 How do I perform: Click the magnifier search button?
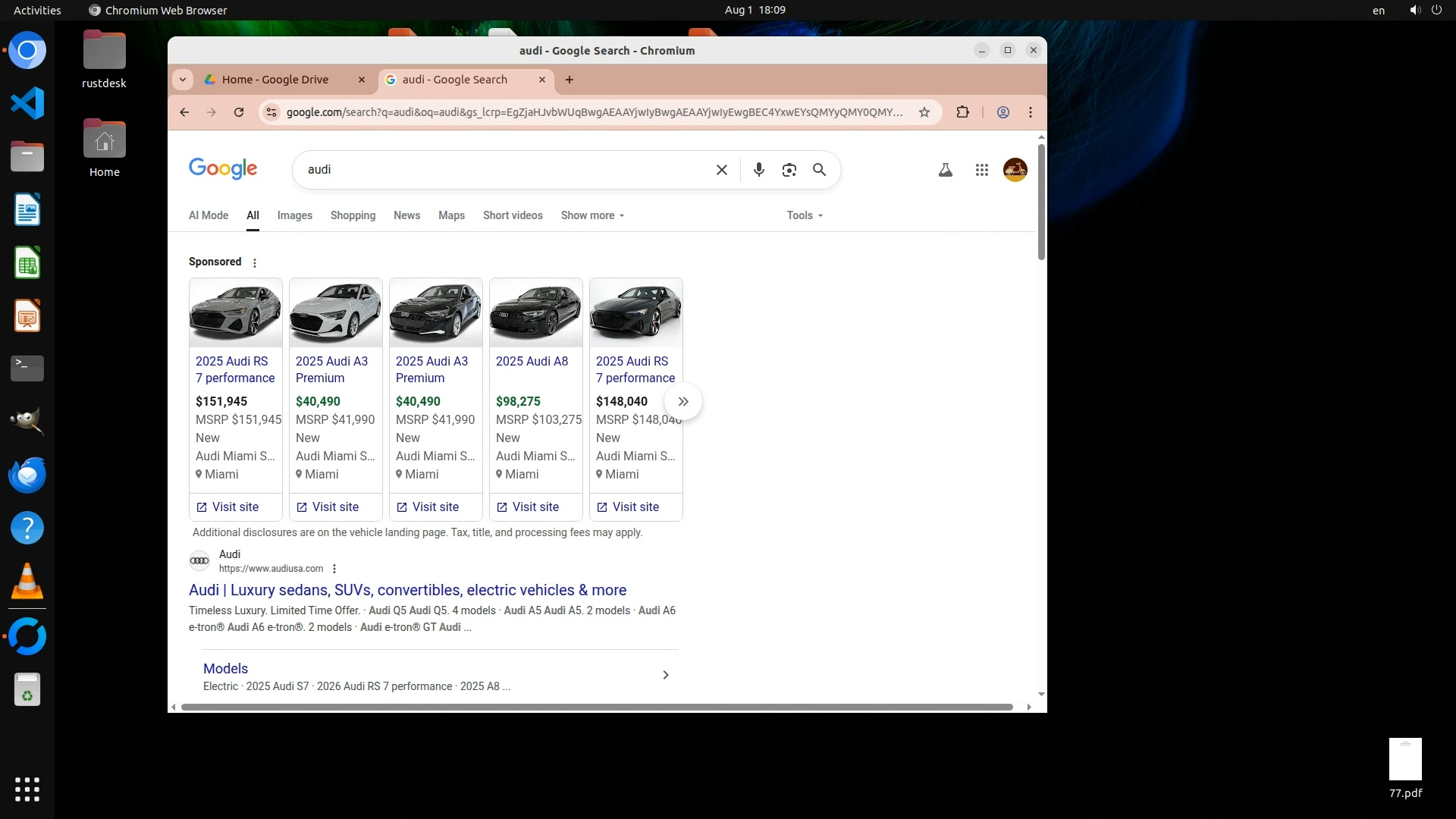(x=819, y=170)
